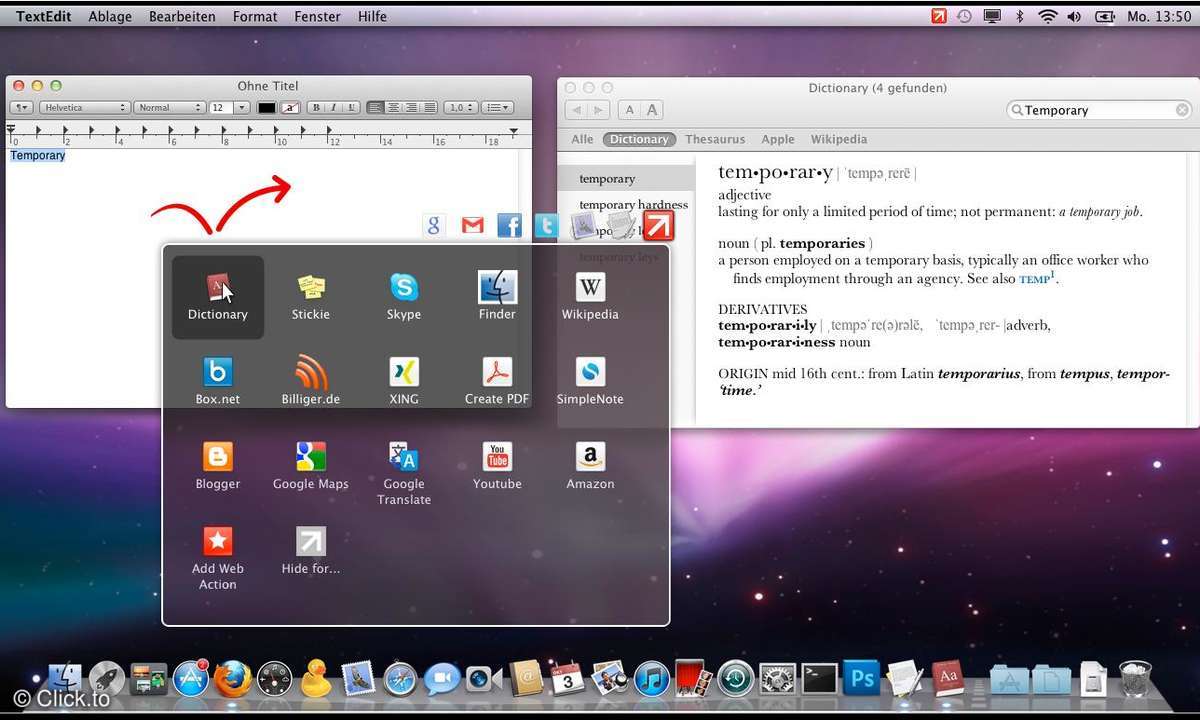Go forward in Dictionary history
Screen dimensions: 1200x720
pyautogui.click(x=598, y=110)
